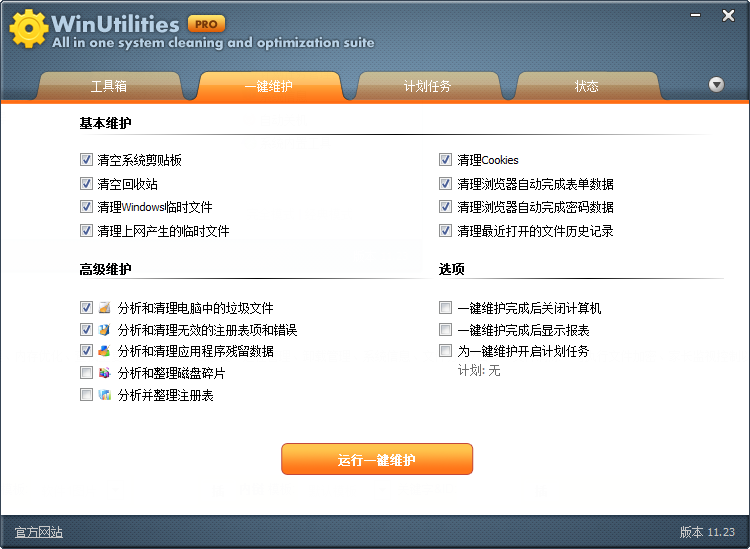Check 一键维护完成后显示报表 checkbox

point(445,329)
